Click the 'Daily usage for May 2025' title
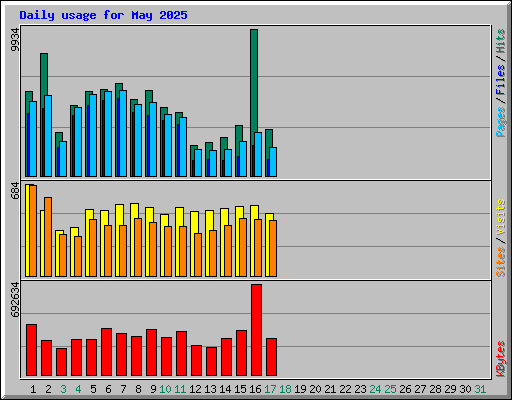The height and width of the screenshot is (400, 512). tap(103, 15)
